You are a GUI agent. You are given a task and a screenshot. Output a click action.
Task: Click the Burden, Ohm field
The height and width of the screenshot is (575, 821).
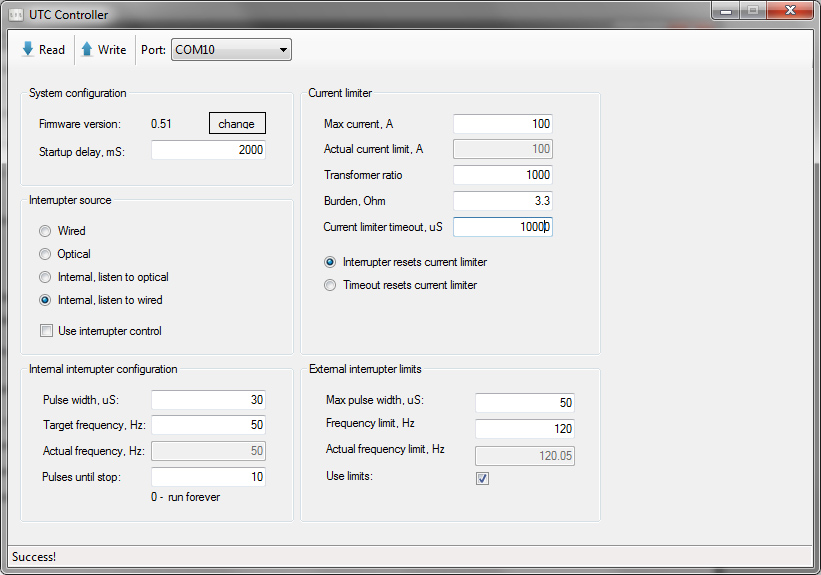(x=502, y=201)
